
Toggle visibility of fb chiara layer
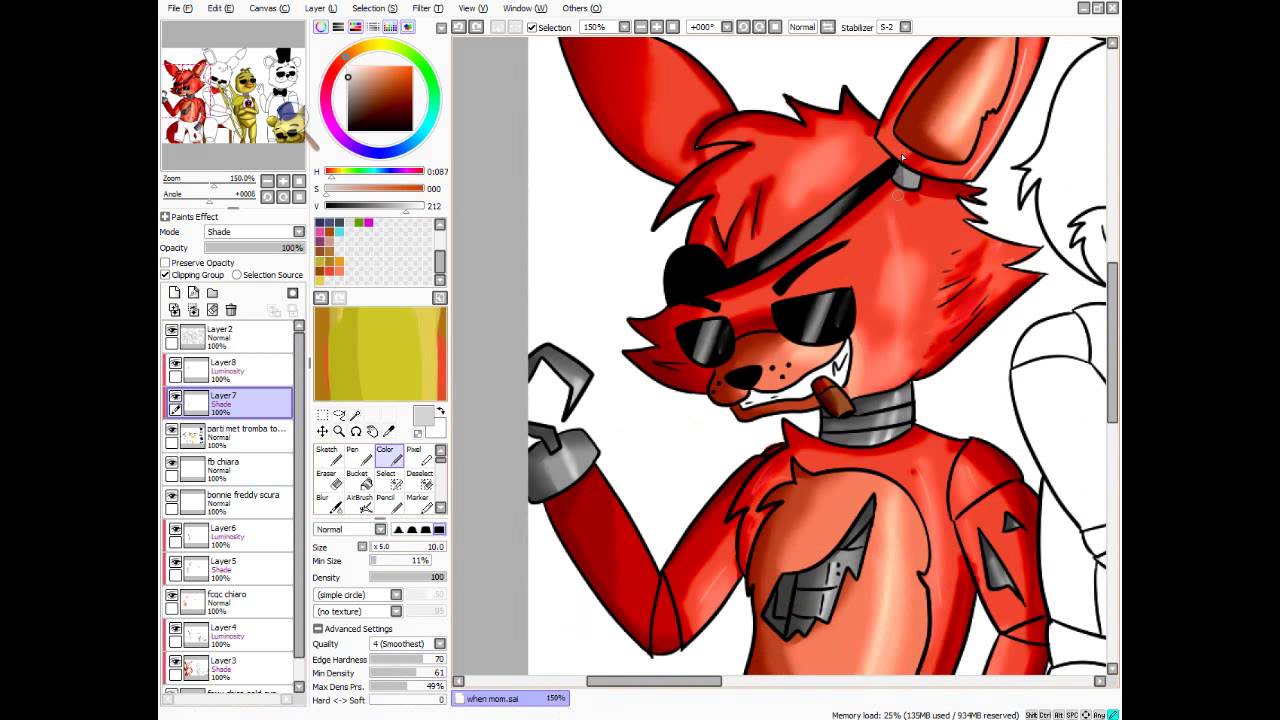tap(171, 463)
